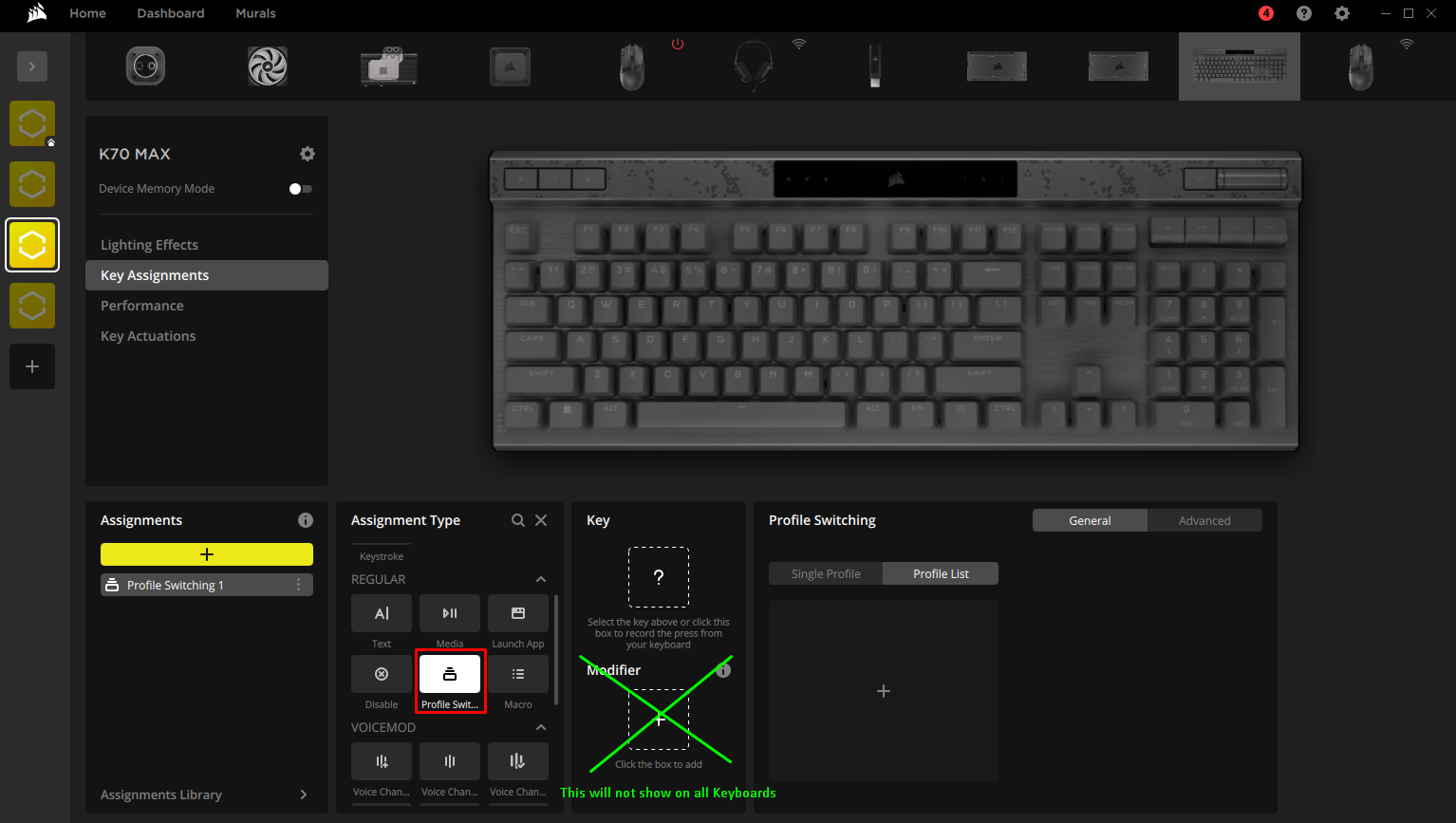Collapse the REGULAR assignment section

pos(540,579)
